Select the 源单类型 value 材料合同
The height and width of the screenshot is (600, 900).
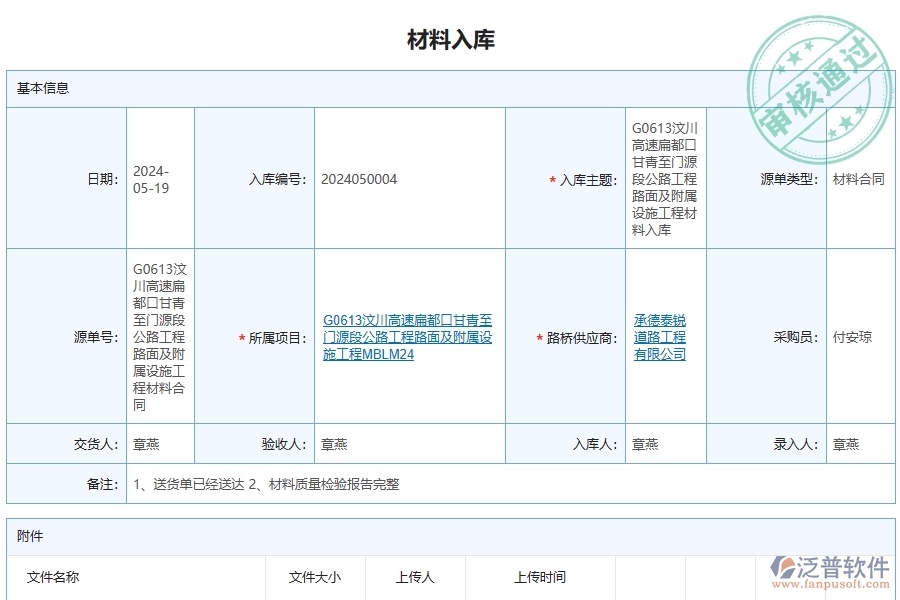tap(855, 178)
